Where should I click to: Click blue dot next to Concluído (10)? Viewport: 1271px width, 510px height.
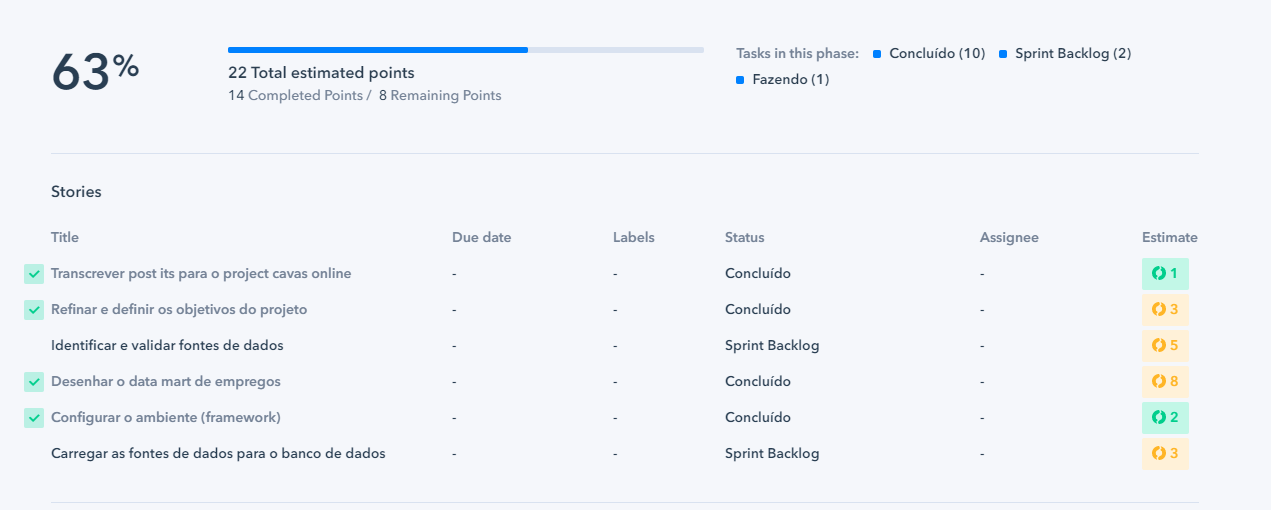pyautogui.click(x=877, y=54)
